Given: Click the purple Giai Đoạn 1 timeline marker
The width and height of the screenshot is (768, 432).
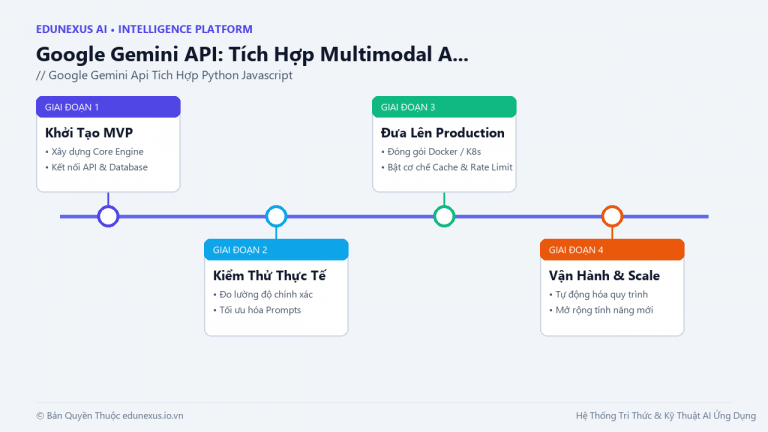Looking at the screenshot, I should [x=108, y=216].
